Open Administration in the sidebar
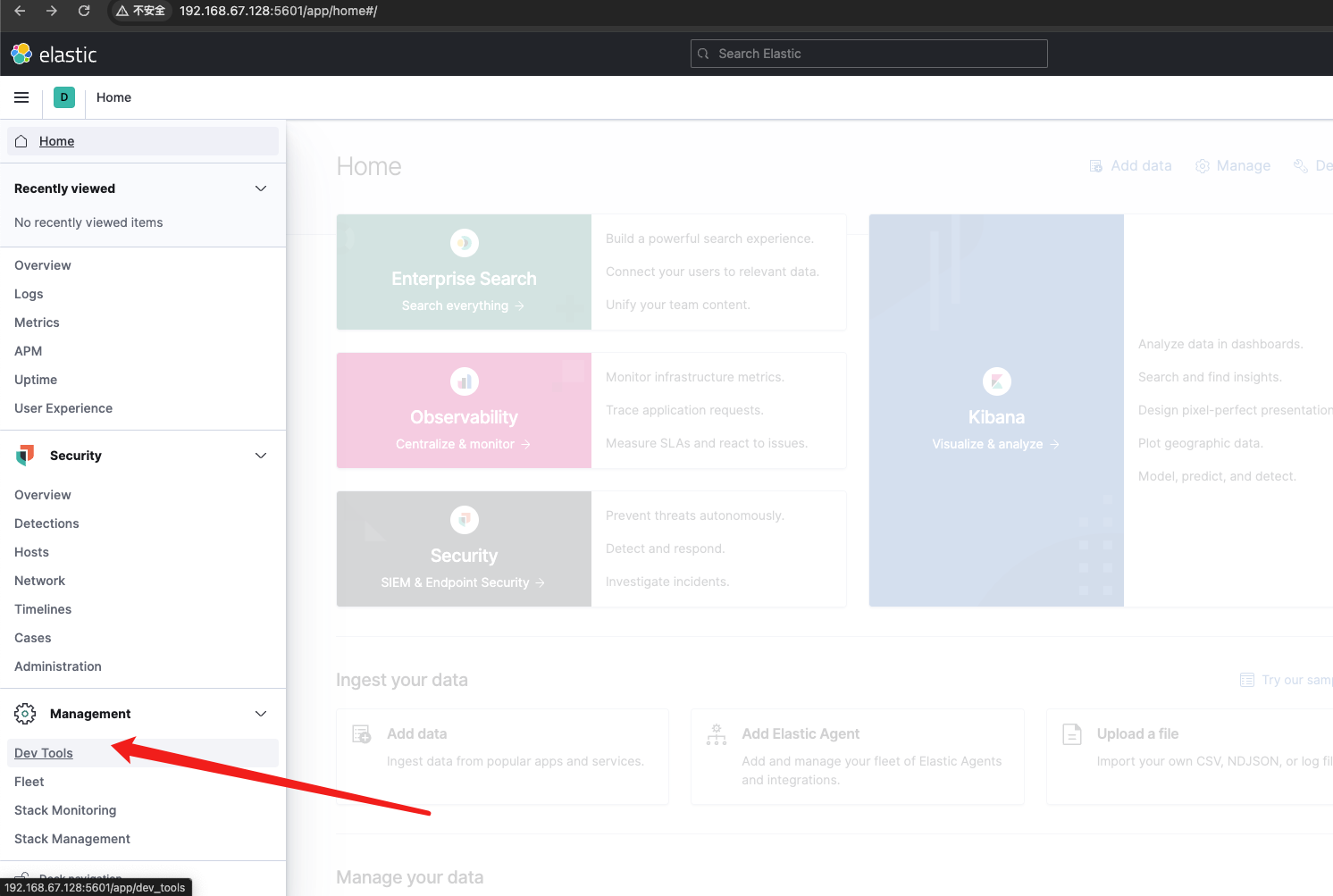 coord(58,666)
